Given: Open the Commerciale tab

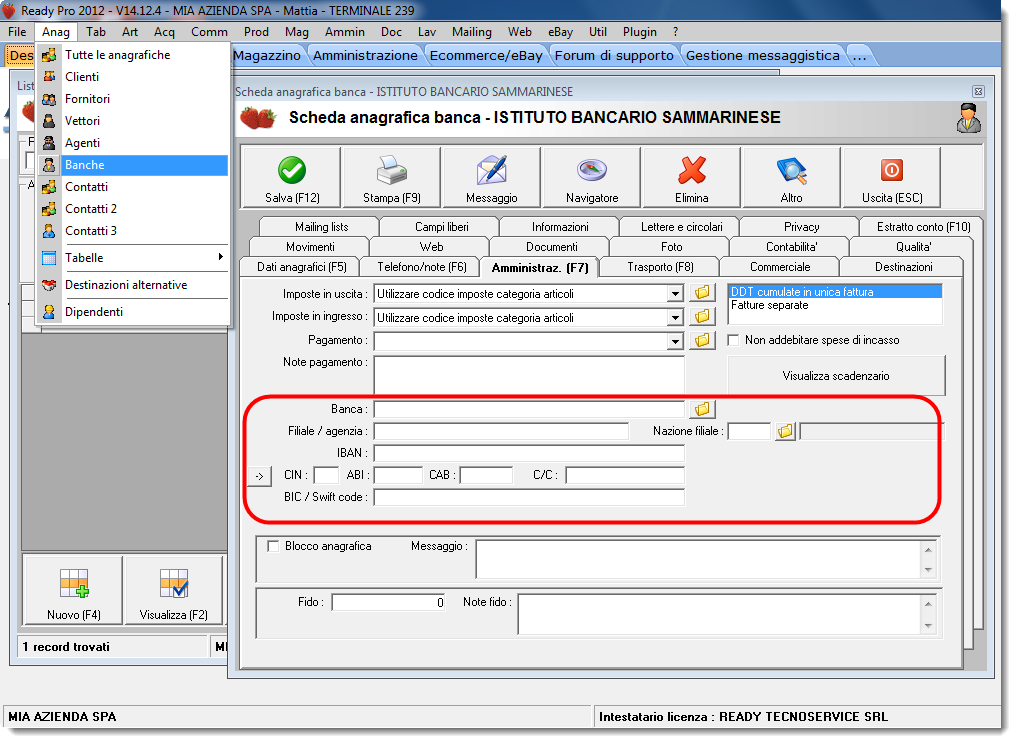Looking at the screenshot, I should click(780, 267).
